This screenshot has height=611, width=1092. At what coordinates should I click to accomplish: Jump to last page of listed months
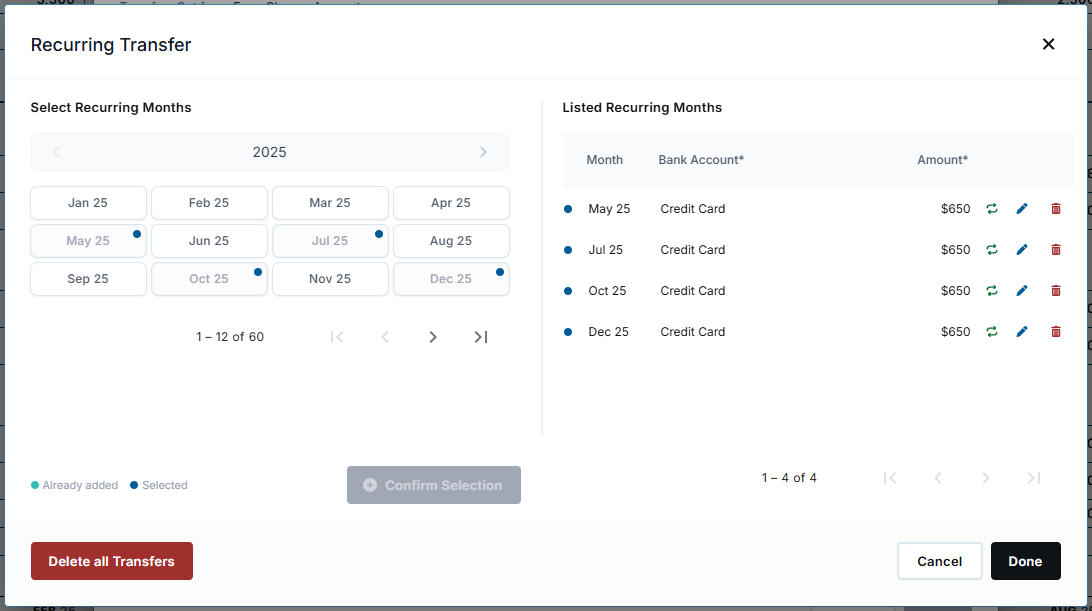pyautogui.click(x=1034, y=478)
